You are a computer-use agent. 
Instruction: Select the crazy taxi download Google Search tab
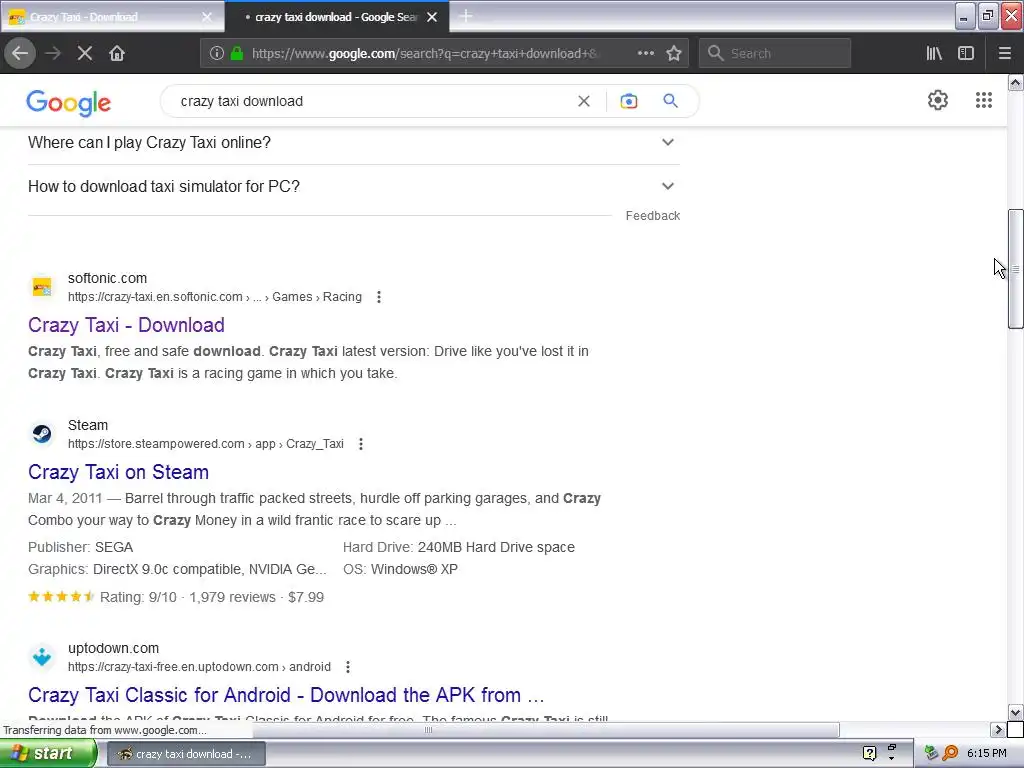click(x=336, y=17)
